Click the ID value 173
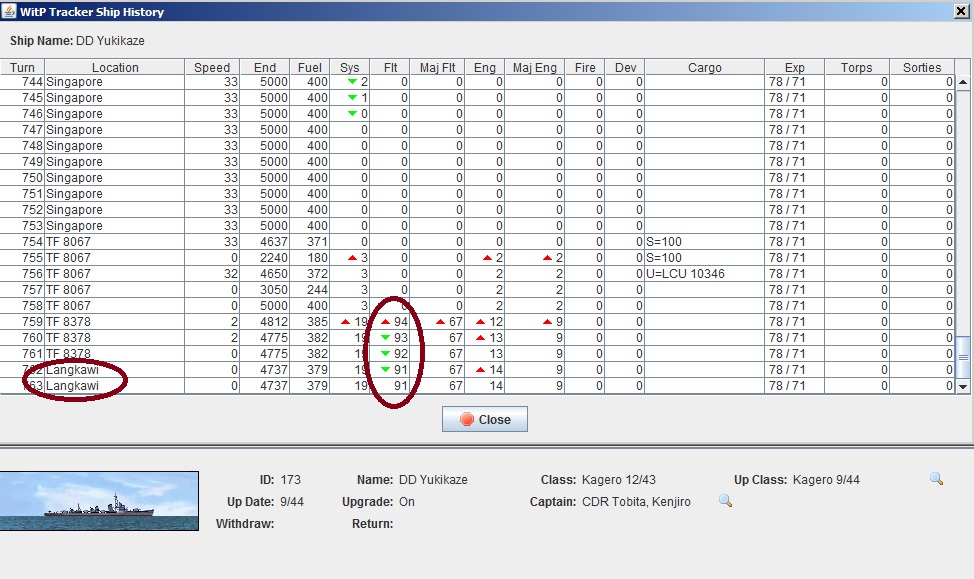 pyautogui.click(x=290, y=480)
